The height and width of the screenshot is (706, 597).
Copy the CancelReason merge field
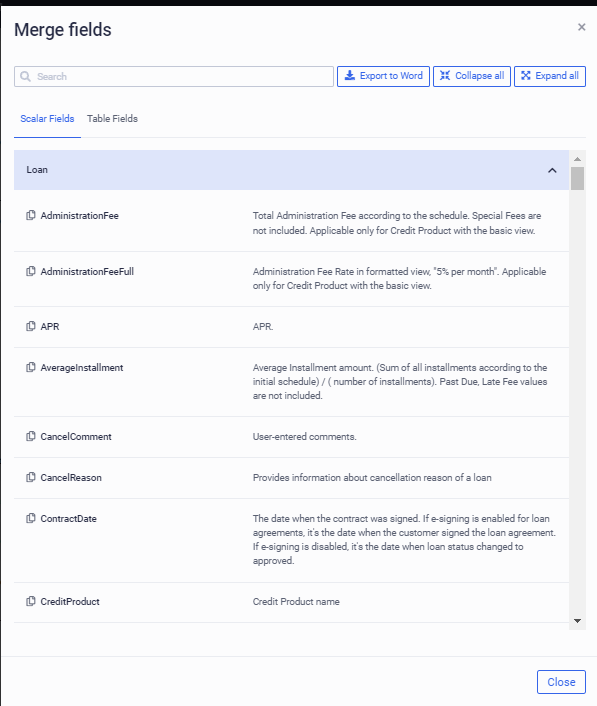tap(31, 477)
